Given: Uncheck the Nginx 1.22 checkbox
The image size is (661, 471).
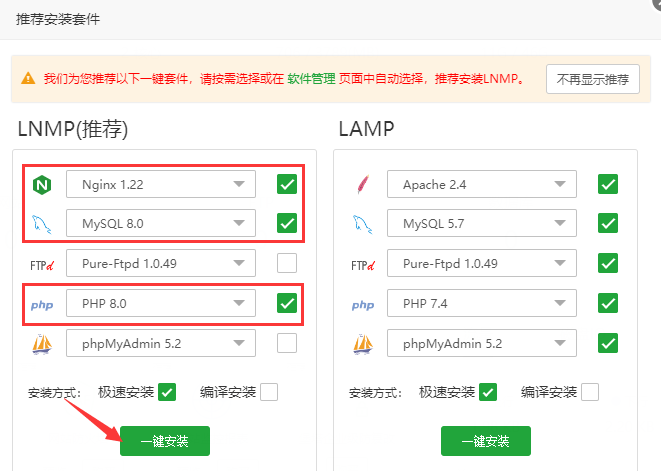Looking at the screenshot, I should point(287,184).
